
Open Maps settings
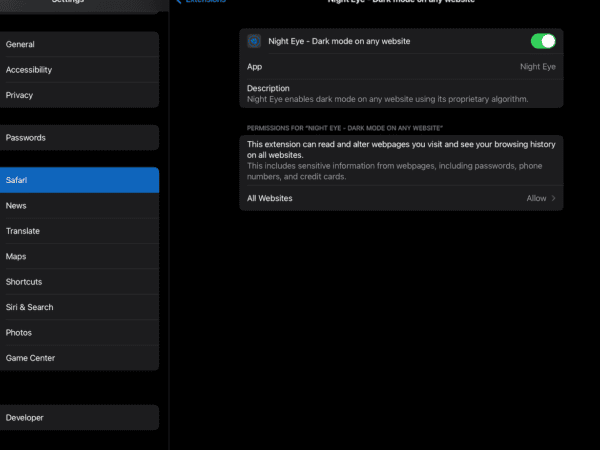click(x=79, y=256)
